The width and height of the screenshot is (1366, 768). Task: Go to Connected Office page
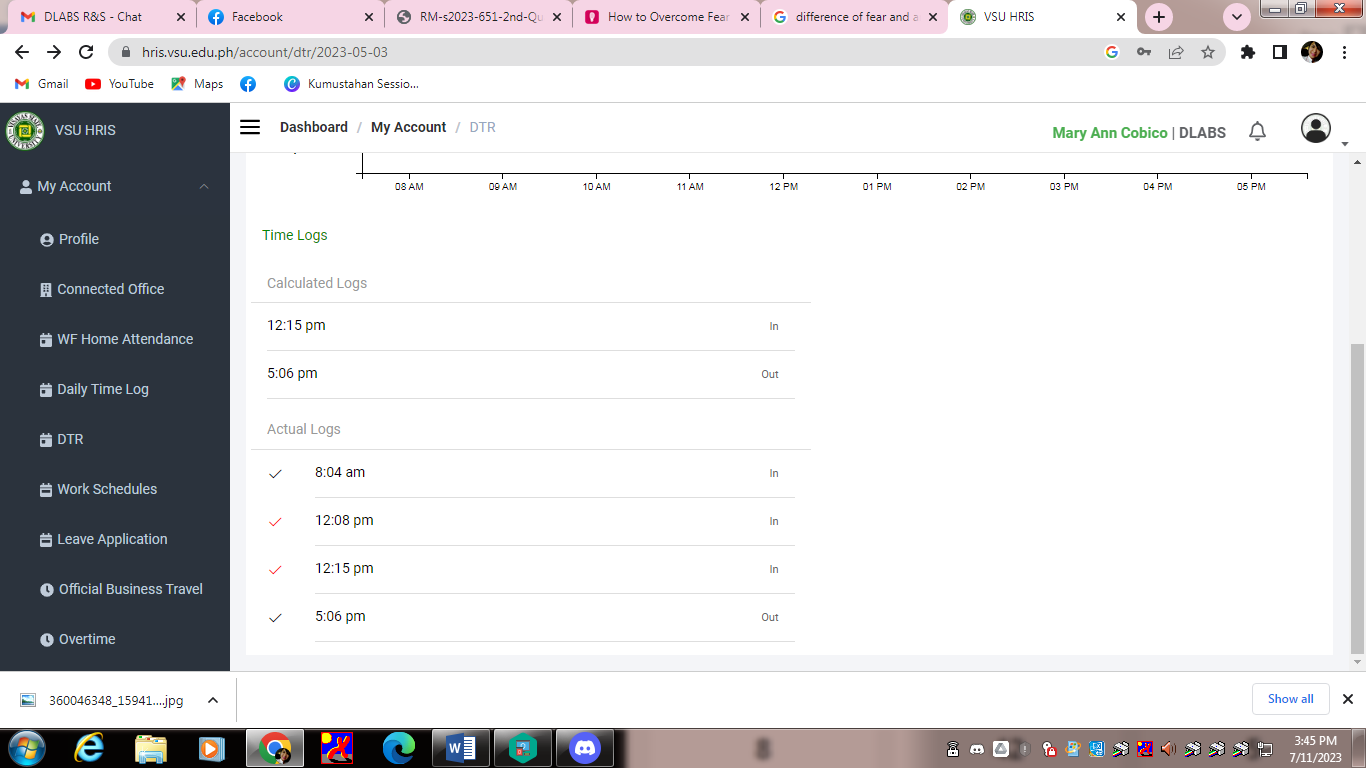(110, 289)
